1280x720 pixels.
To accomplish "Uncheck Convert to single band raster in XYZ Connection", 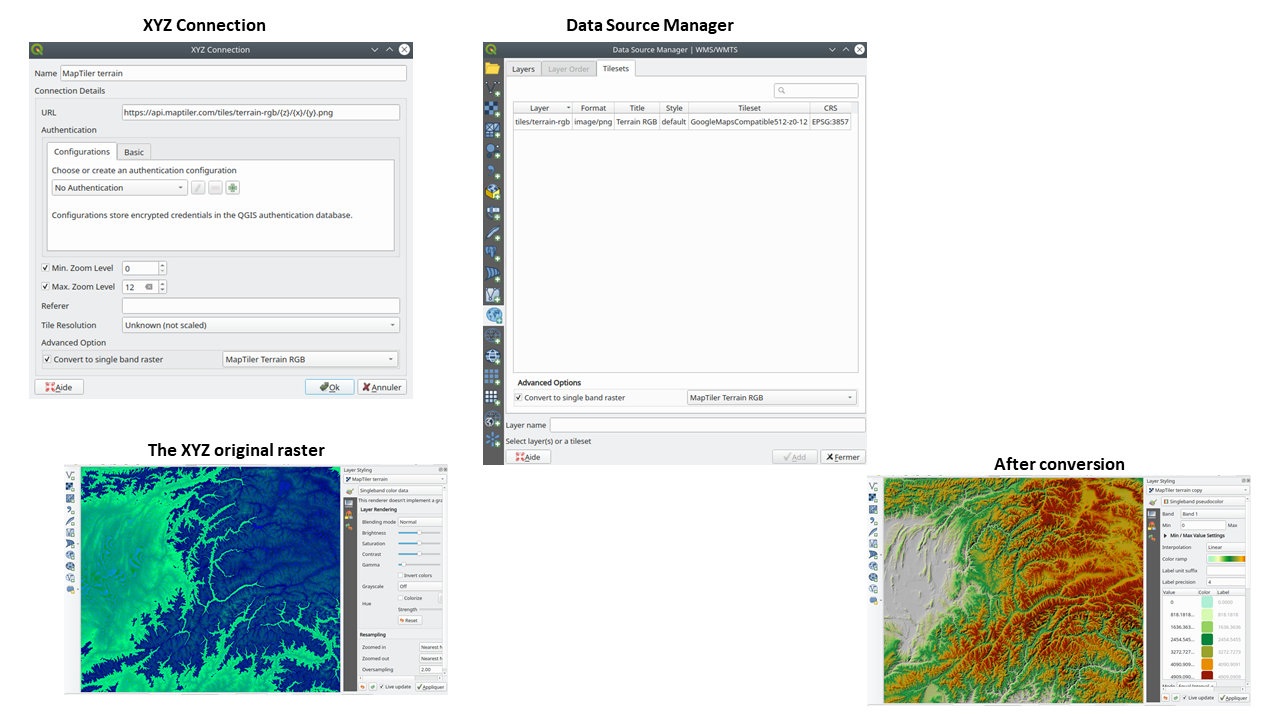I will click(46, 359).
